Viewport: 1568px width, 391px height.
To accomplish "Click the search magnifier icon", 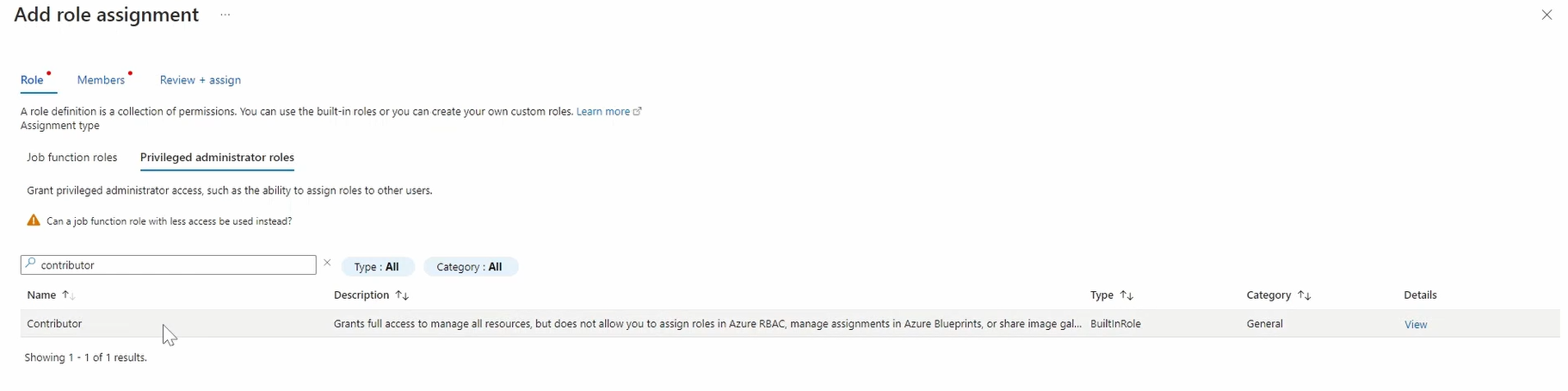I will pyautogui.click(x=31, y=264).
